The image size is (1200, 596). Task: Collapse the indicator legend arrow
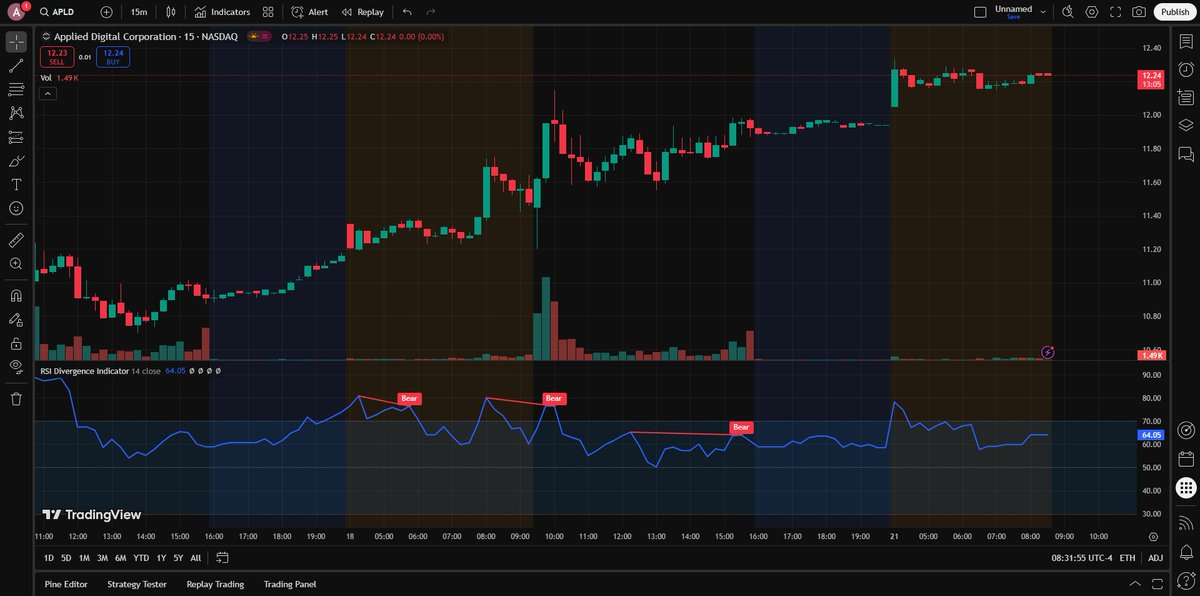click(48, 93)
